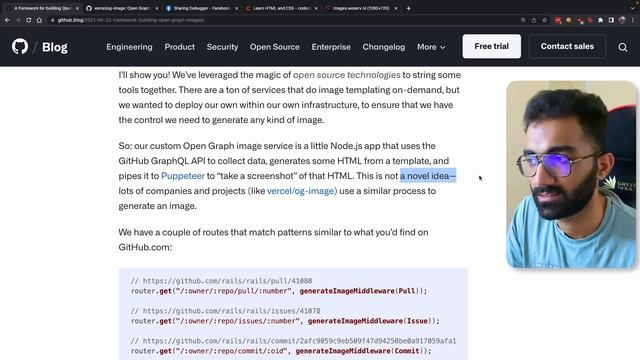Click the browser forward arrow
The width and height of the screenshot is (640, 360).
[18, 20]
